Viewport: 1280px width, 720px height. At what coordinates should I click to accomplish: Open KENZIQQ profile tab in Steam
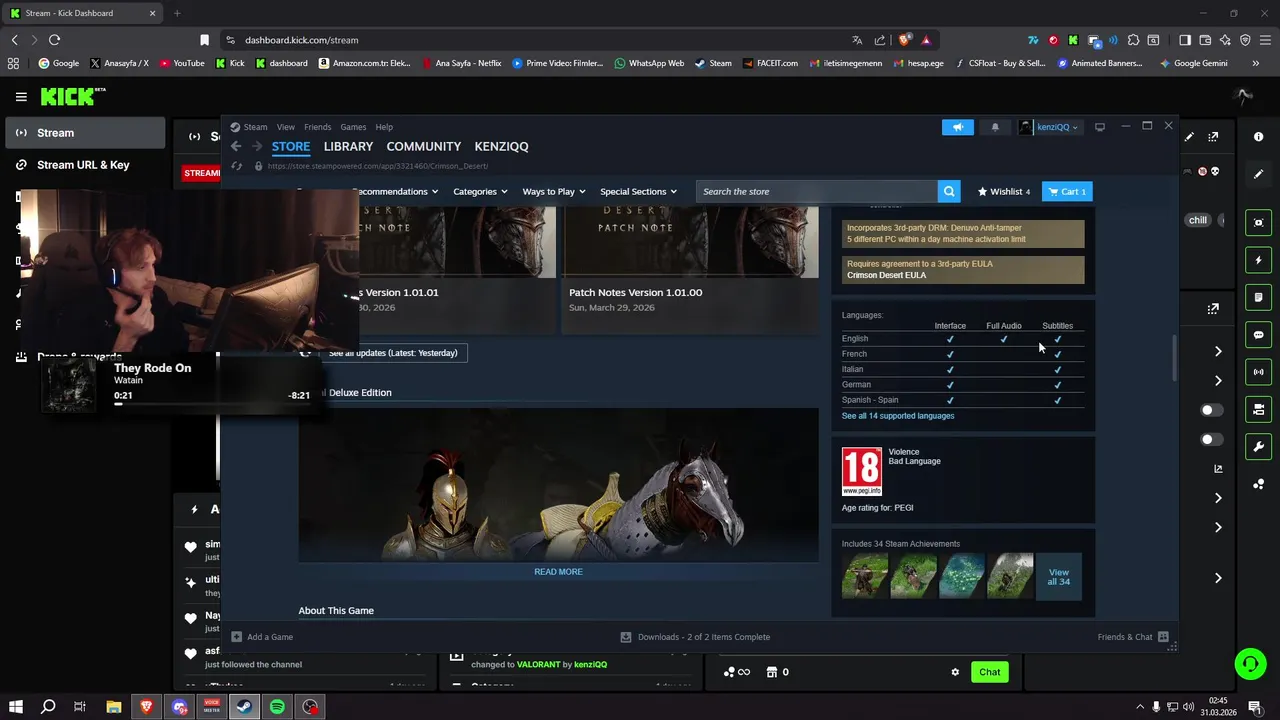(501, 146)
